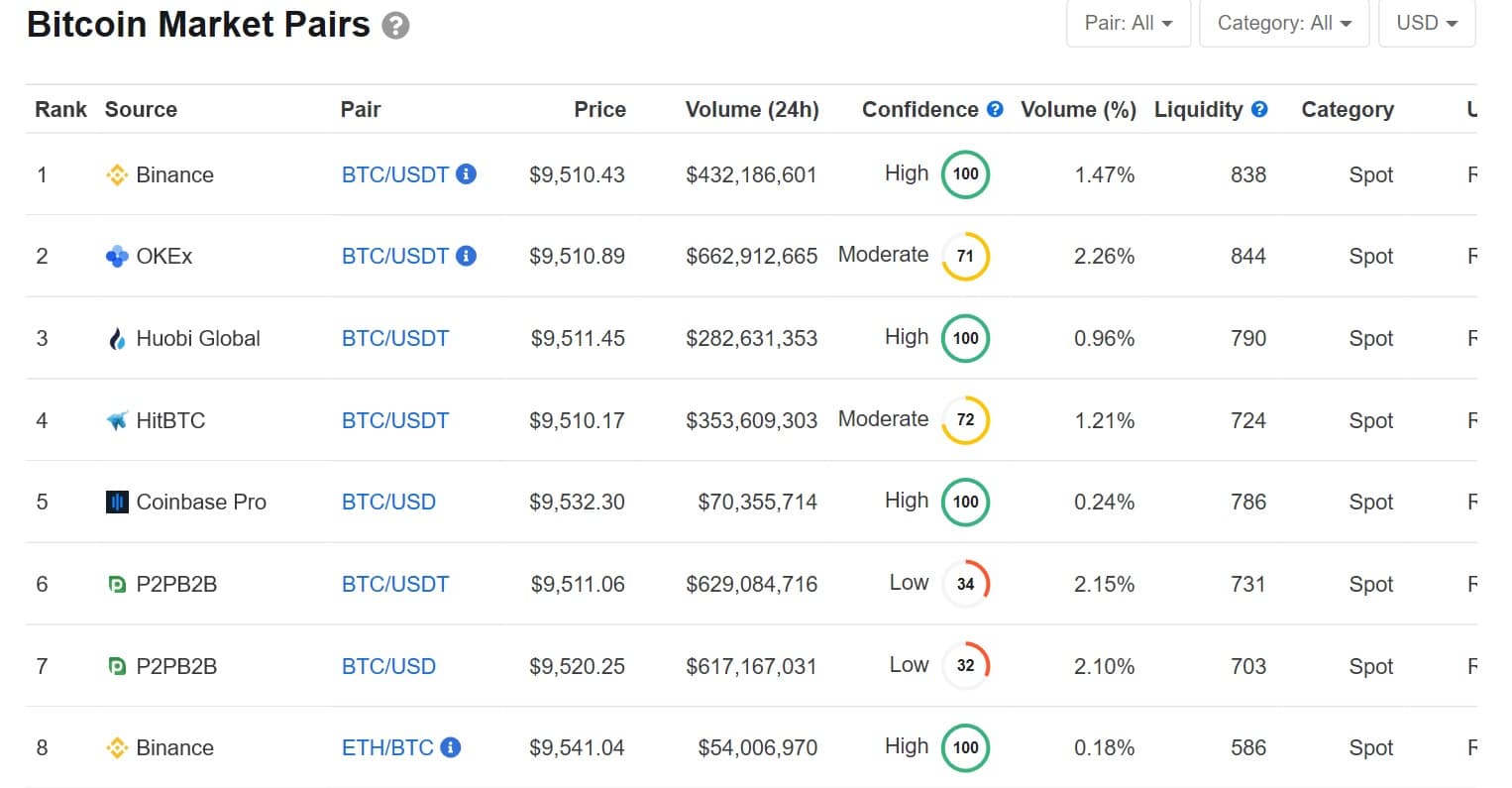Click the price $9,532.30

click(x=577, y=503)
